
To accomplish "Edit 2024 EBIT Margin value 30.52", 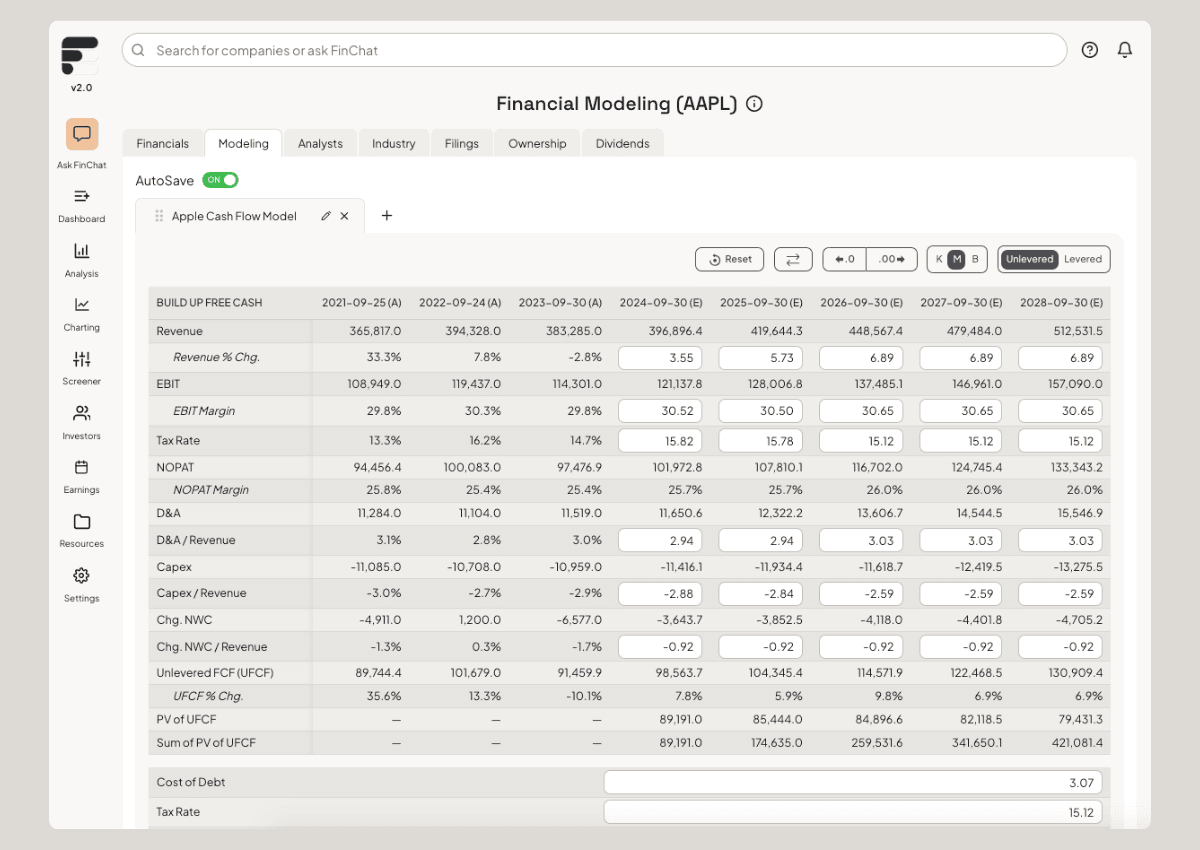I will [660, 411].
